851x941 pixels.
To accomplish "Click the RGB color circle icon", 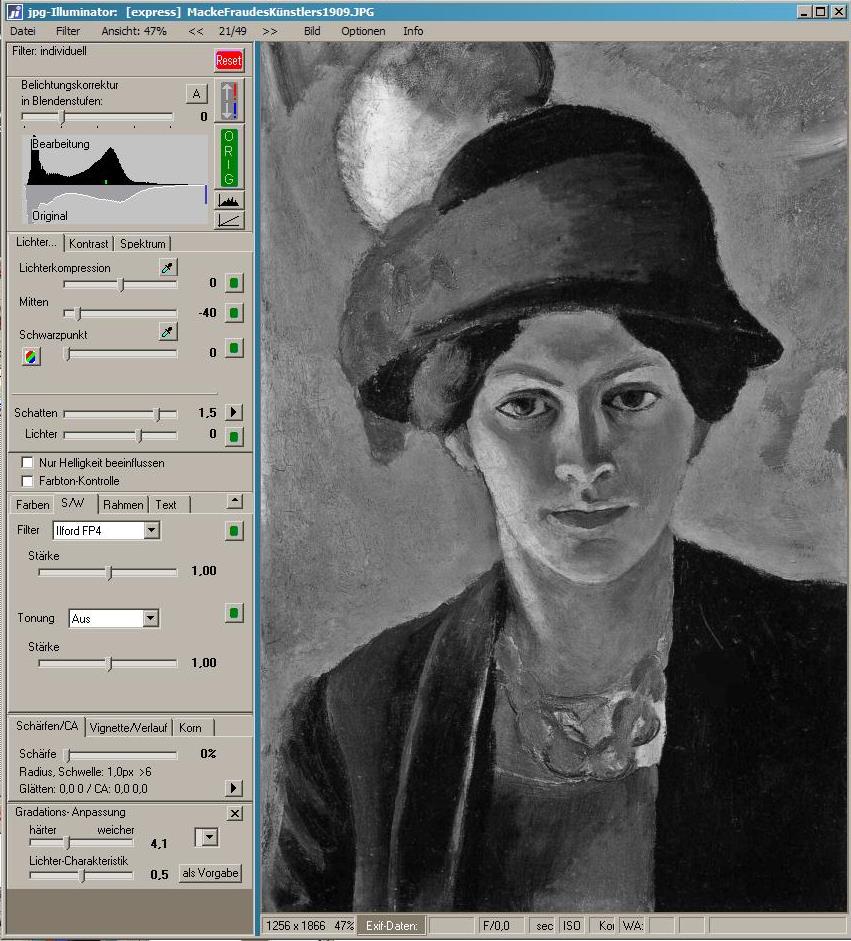I will [x=32, y=355].
